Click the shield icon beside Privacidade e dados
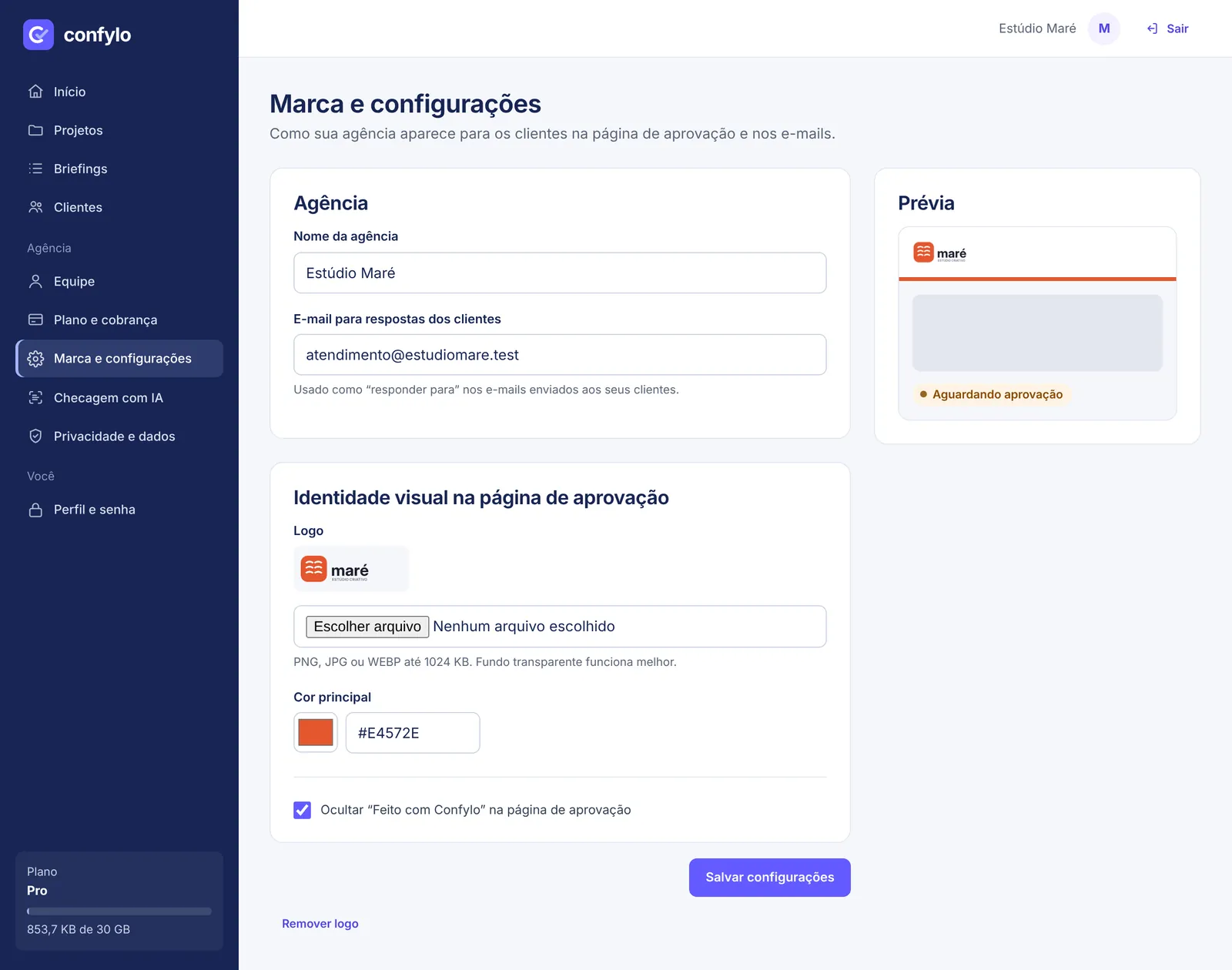1232x970 pixels. point(35,436)
